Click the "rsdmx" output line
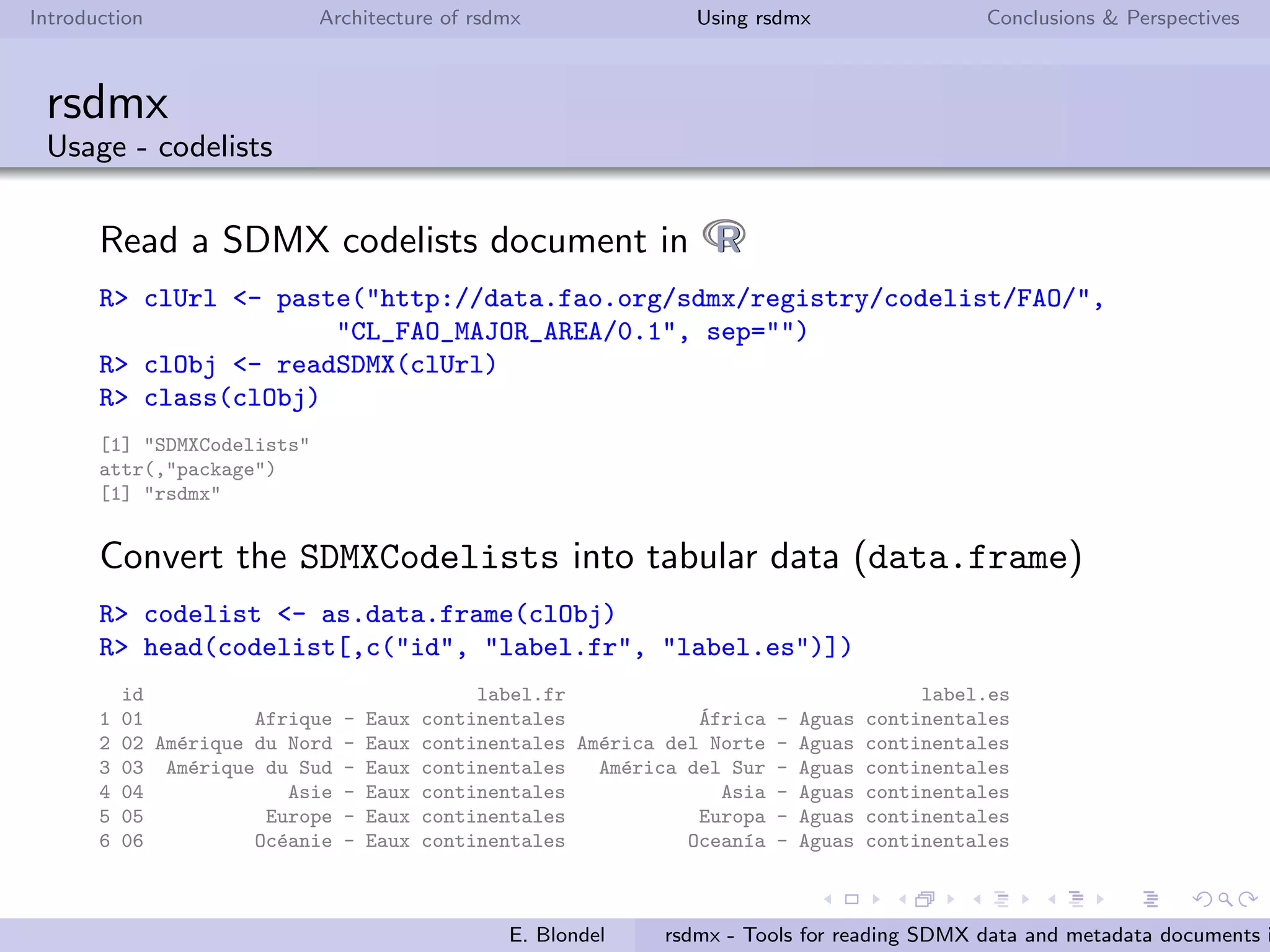Screen dimensions: 1270x952 tap(161, 494)
